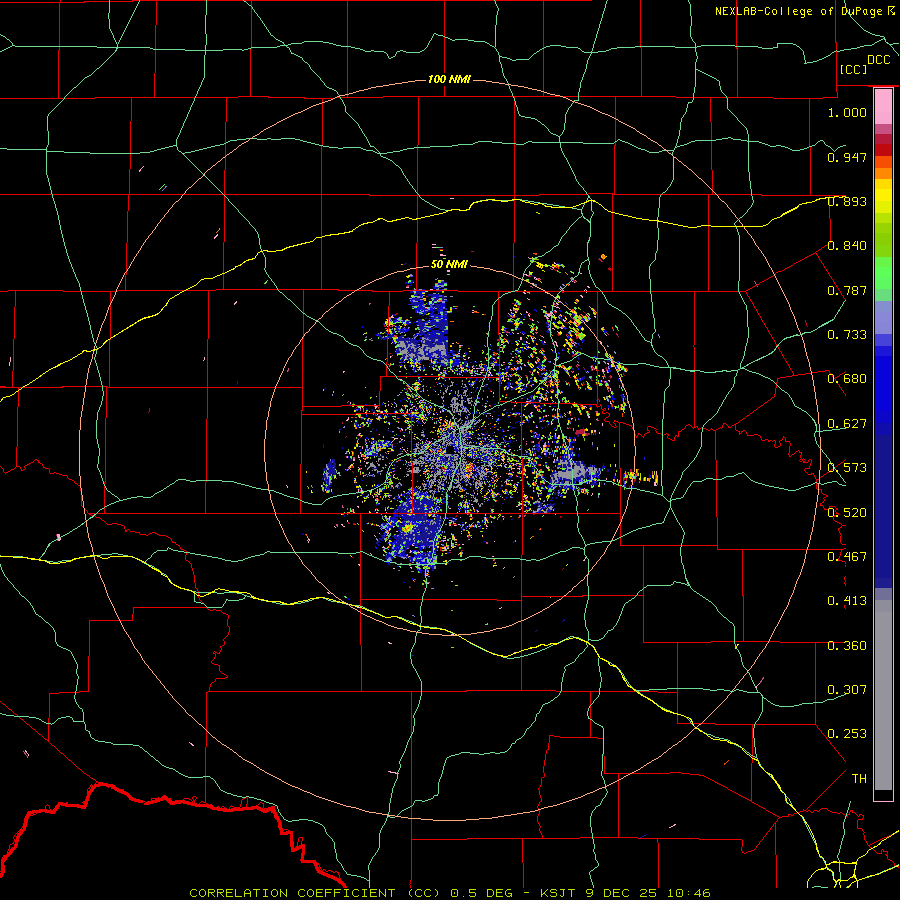Click the 0.573 scale value
Screen dimensions: 900x900
coord(847,468)
